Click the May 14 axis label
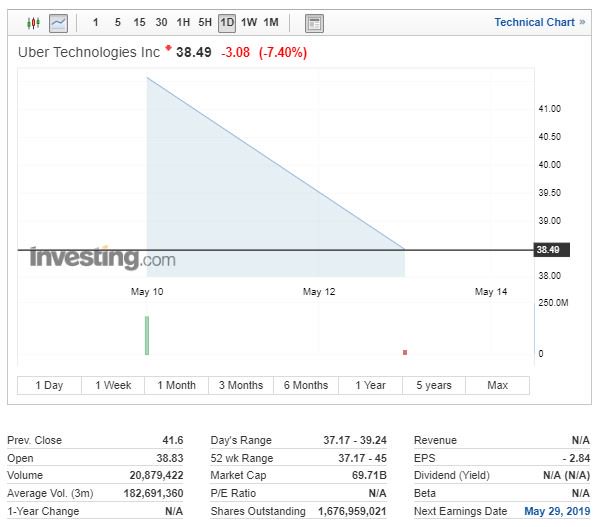Image resolution: width=602 pixels, height=527 pixels. 491,292
